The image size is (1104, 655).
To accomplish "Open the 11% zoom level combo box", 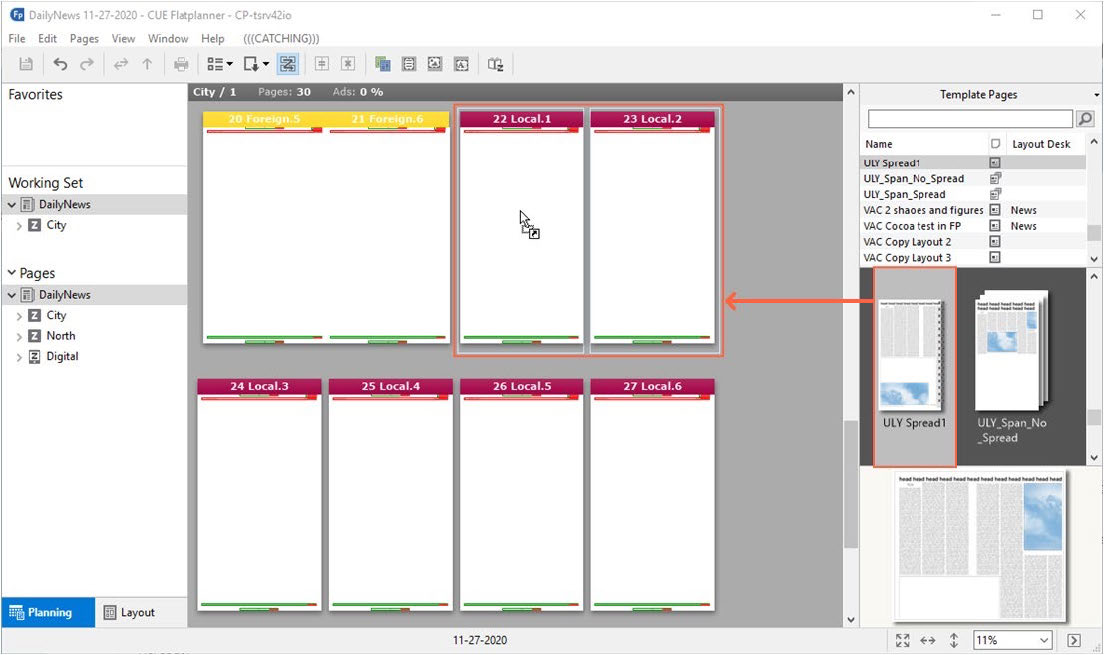I will click(x=1012, y=640).
